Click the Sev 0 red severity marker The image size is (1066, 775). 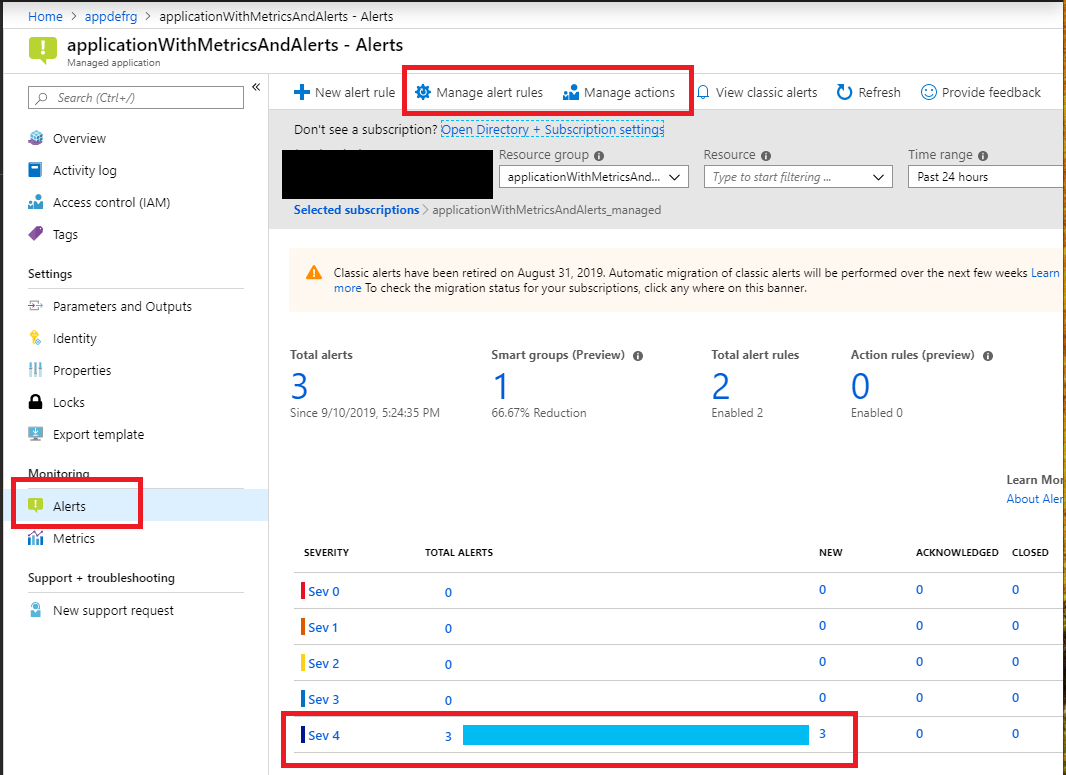(303, 591)
